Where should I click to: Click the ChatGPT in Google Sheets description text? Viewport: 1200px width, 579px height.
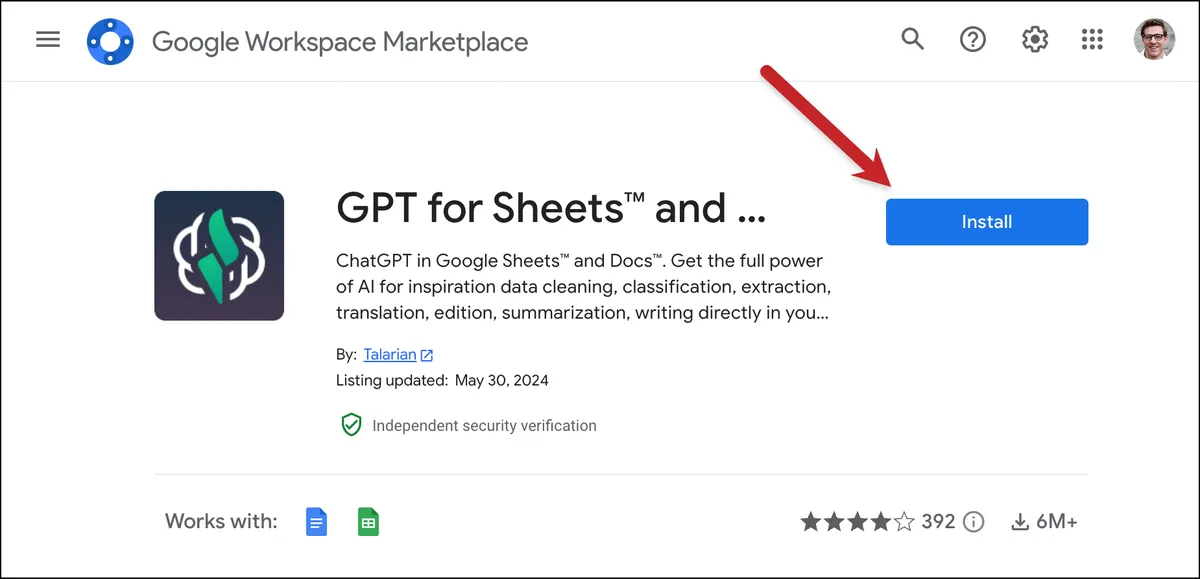[x=584, y=287]
